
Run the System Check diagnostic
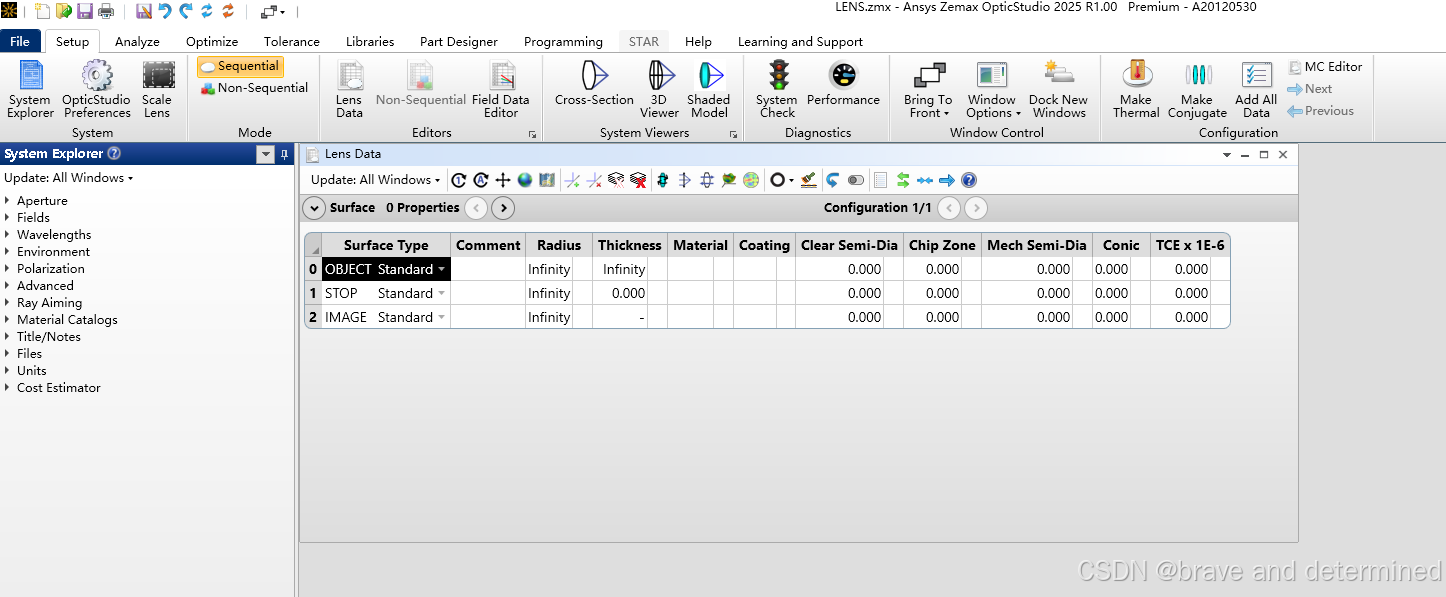[777, 90]
